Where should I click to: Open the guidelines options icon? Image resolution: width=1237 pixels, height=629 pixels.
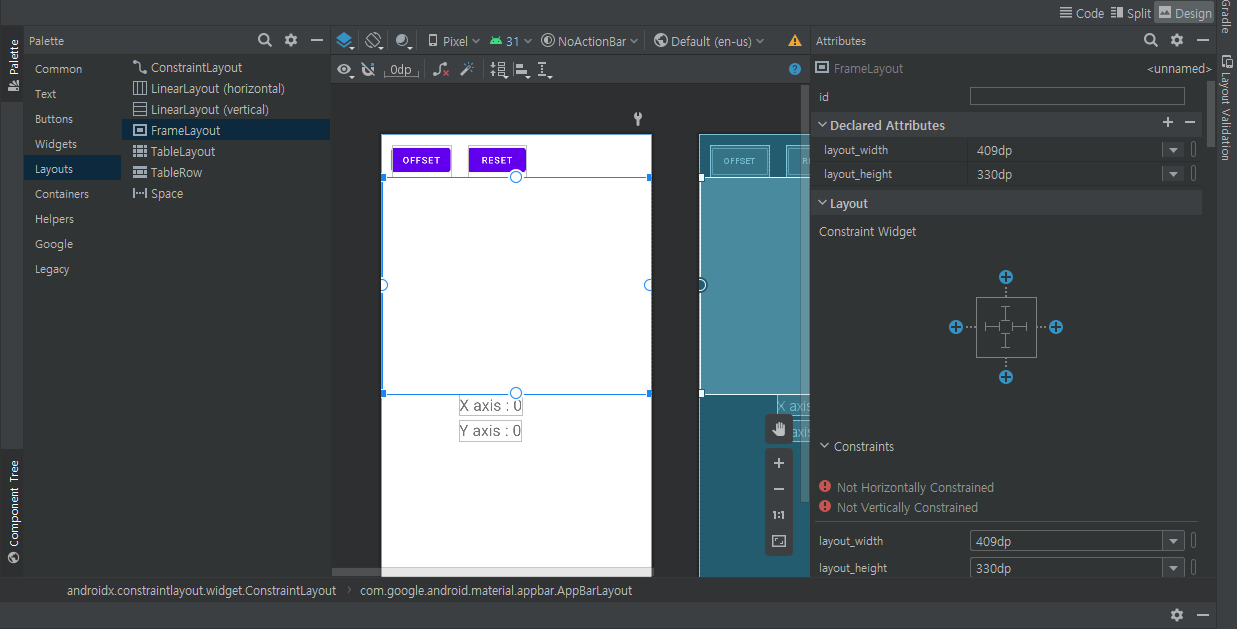(545, 69)
